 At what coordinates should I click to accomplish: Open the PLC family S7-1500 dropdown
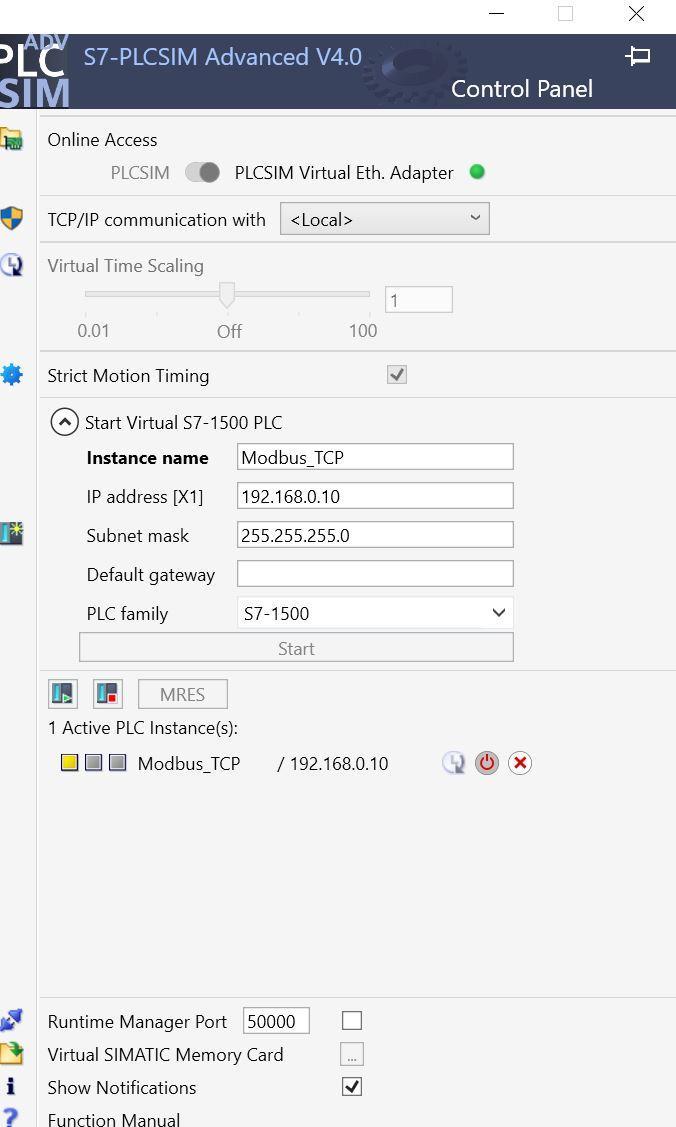[375, 613]
